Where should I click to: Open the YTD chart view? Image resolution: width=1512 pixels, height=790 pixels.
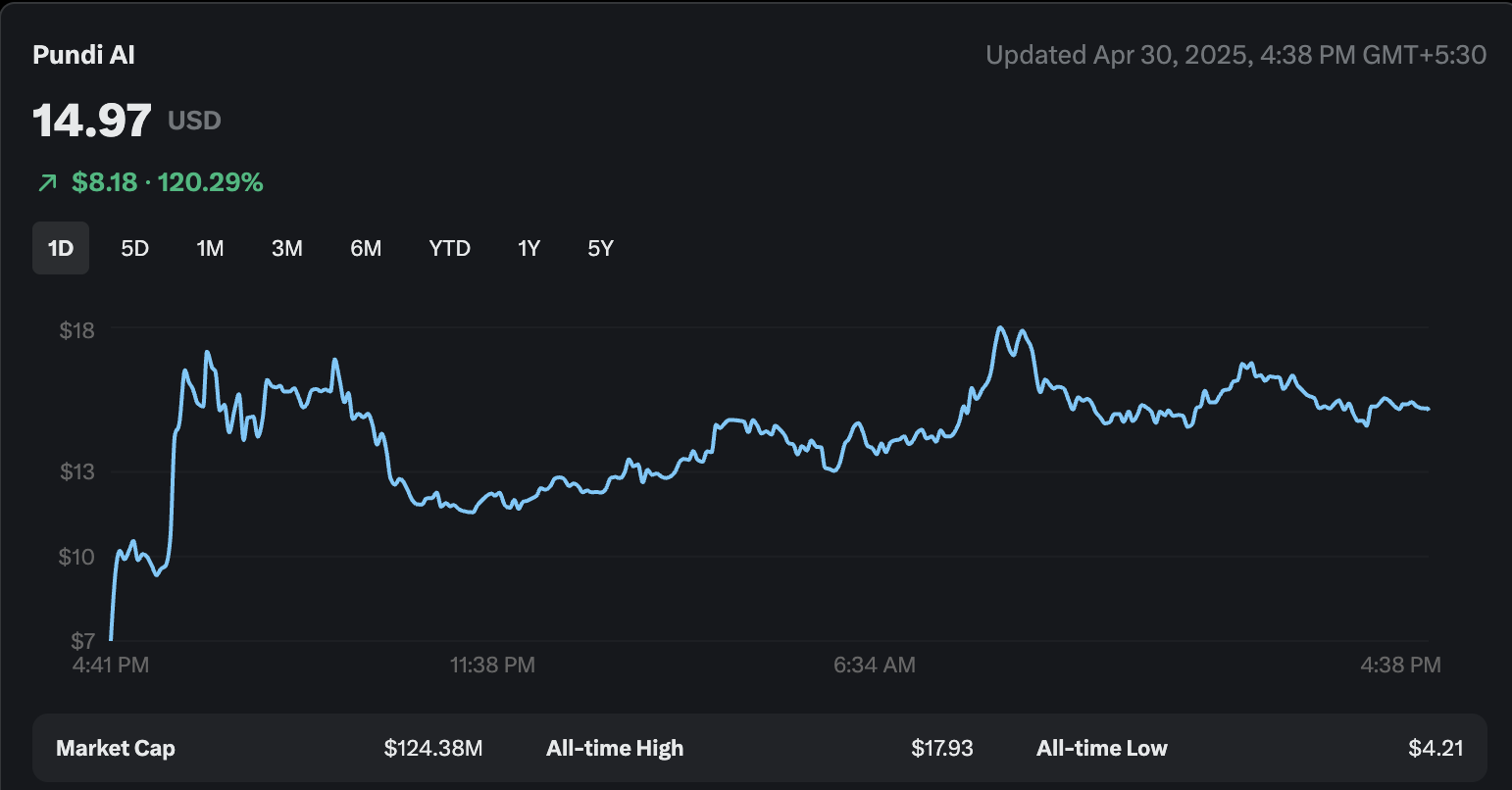click(449, 248)
